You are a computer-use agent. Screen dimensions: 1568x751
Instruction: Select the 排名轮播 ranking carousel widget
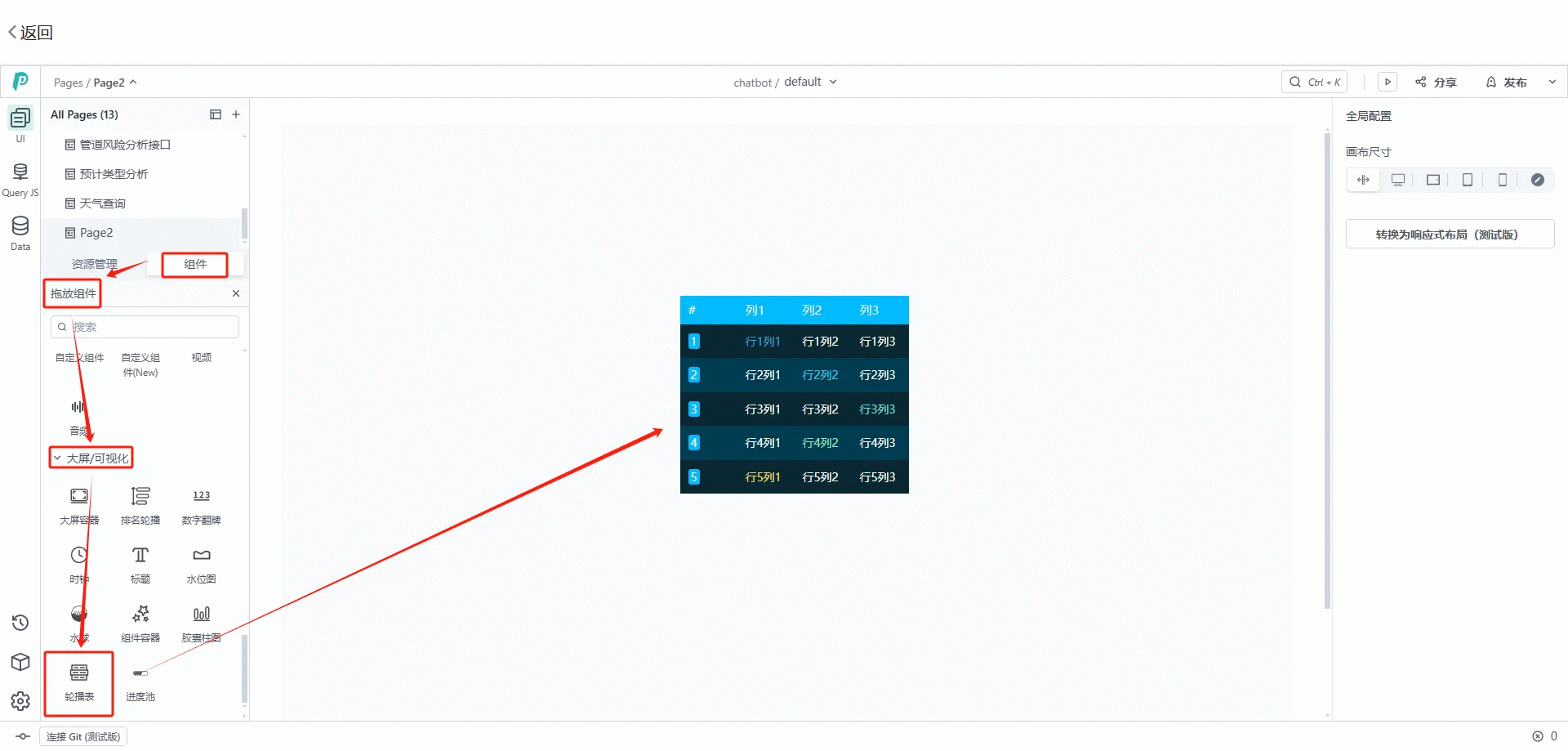click(140, 505)
